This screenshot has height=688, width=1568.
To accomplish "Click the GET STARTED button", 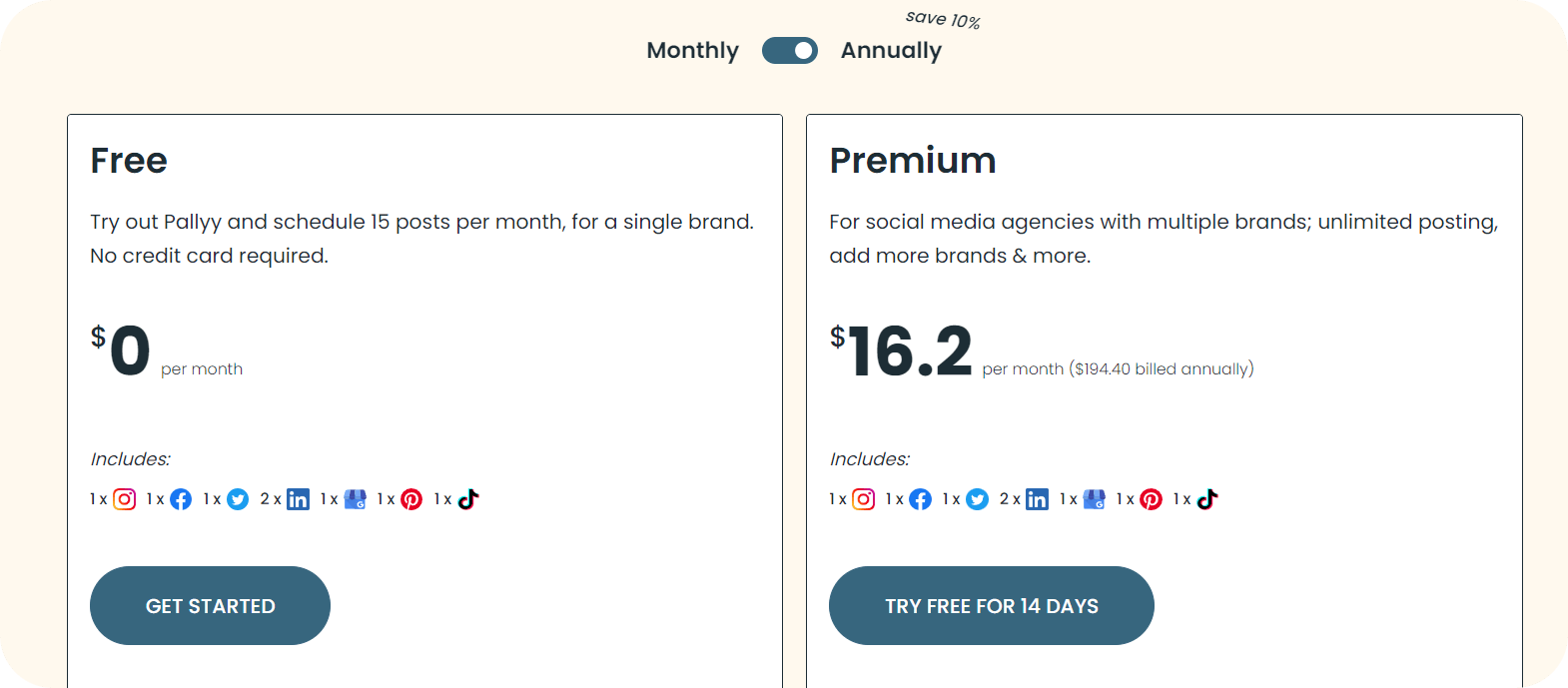I will 210,605.
